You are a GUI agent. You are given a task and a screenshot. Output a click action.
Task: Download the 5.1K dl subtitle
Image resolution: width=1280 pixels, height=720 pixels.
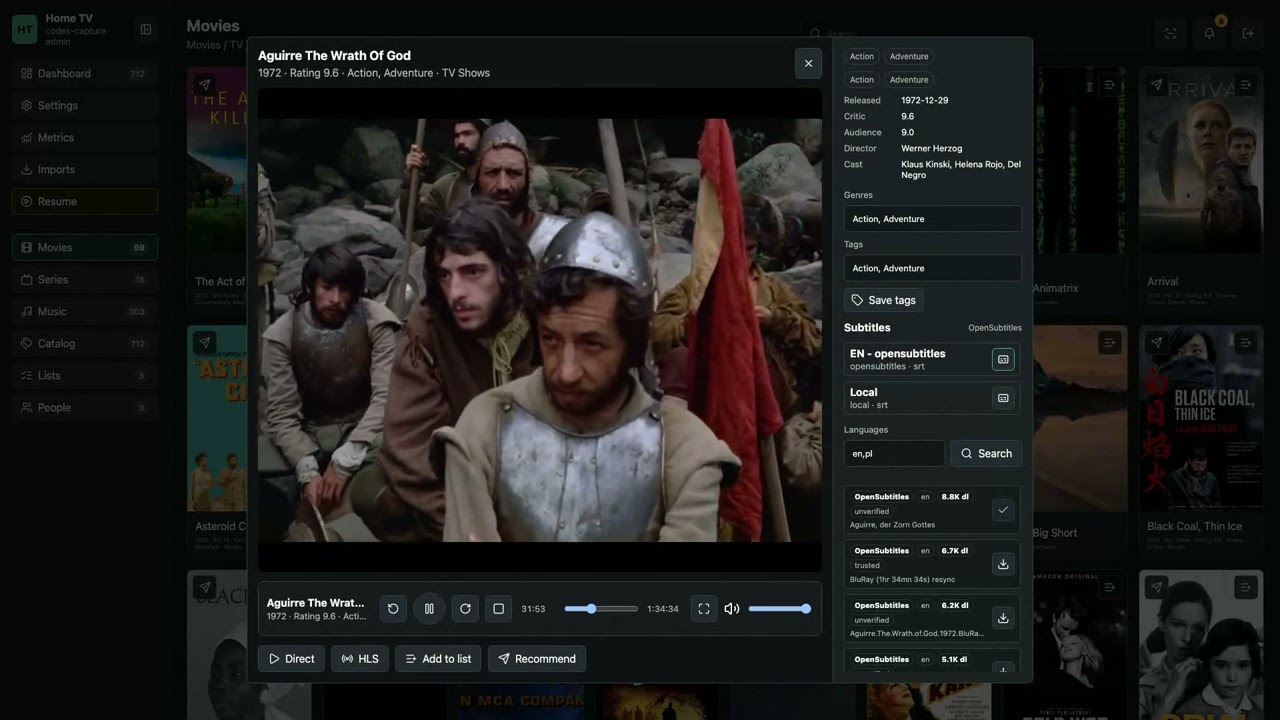point(1003,668)
